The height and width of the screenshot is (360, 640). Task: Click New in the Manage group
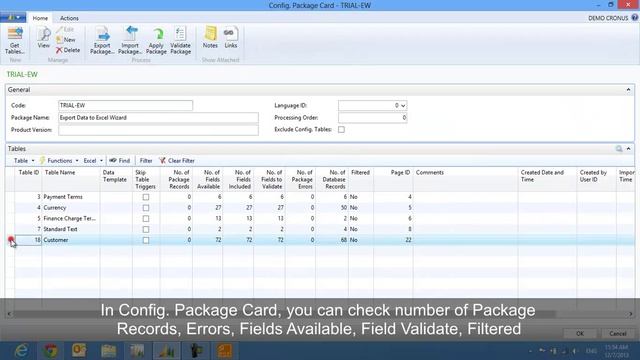[x=66, y=40]
